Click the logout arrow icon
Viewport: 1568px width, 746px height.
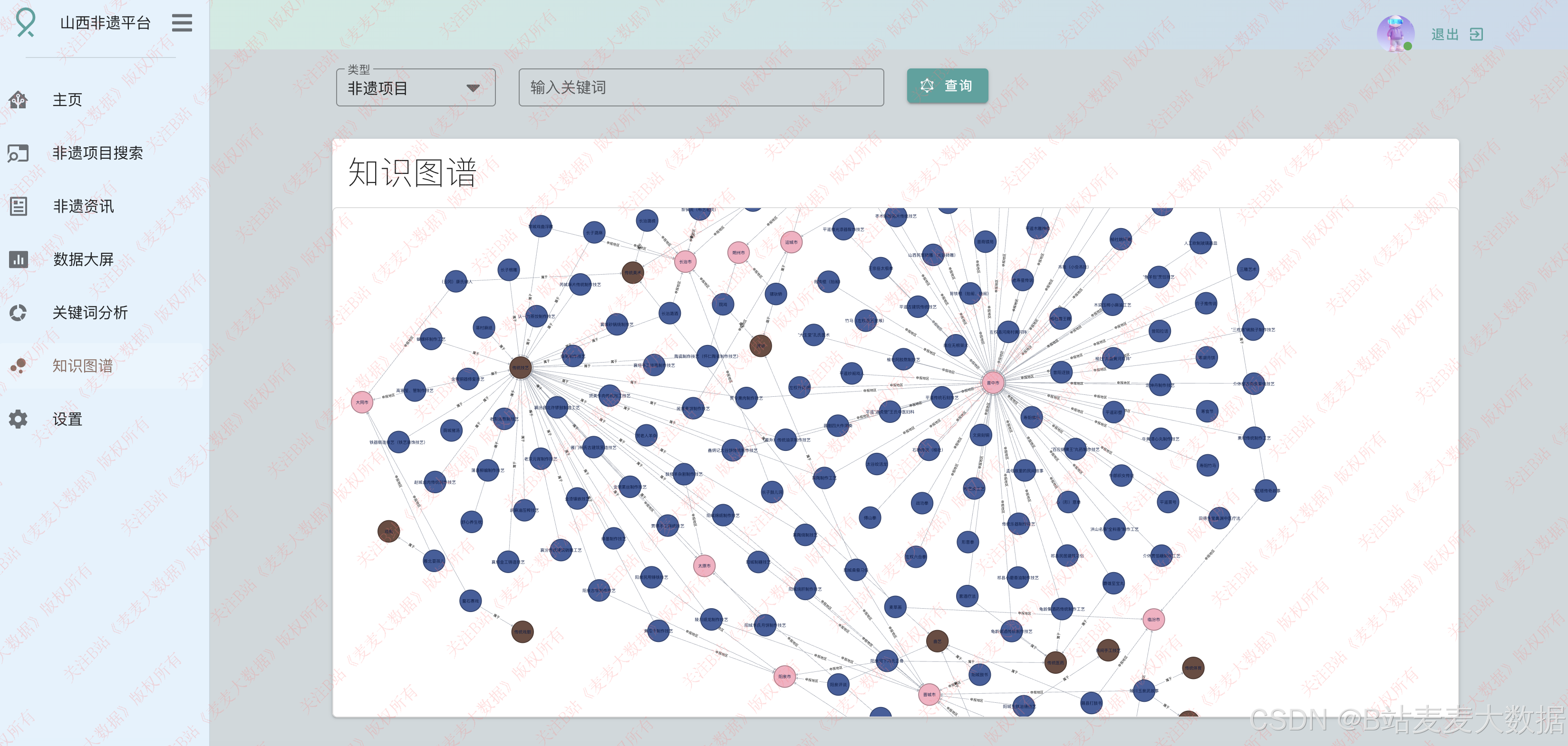click(x=1476, y=34)
